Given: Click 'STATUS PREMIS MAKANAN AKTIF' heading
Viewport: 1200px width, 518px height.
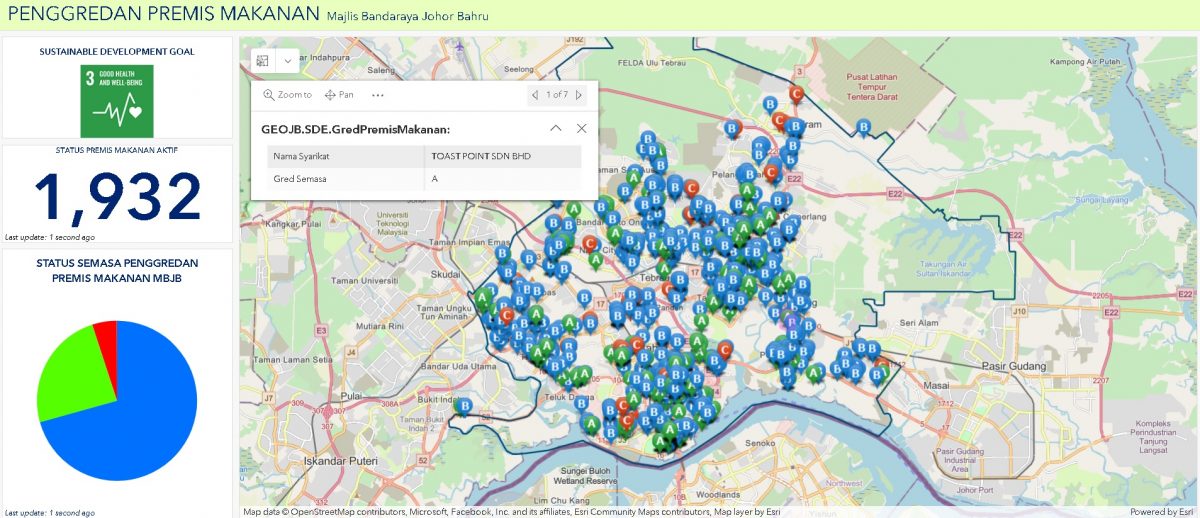Looking at the screenshot, I should coord(117,151).
